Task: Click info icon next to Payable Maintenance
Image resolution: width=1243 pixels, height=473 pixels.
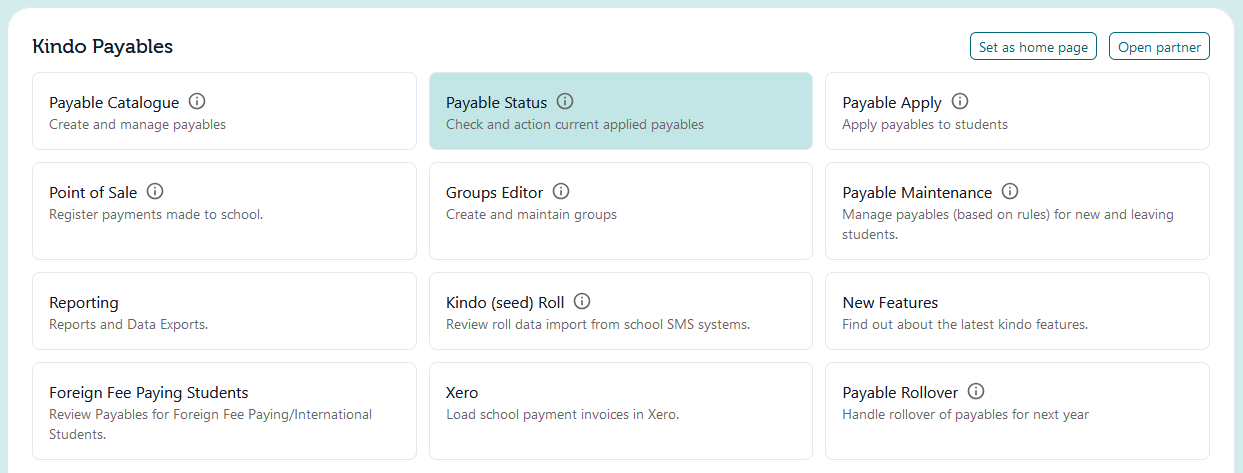Action: [1010, 191]
